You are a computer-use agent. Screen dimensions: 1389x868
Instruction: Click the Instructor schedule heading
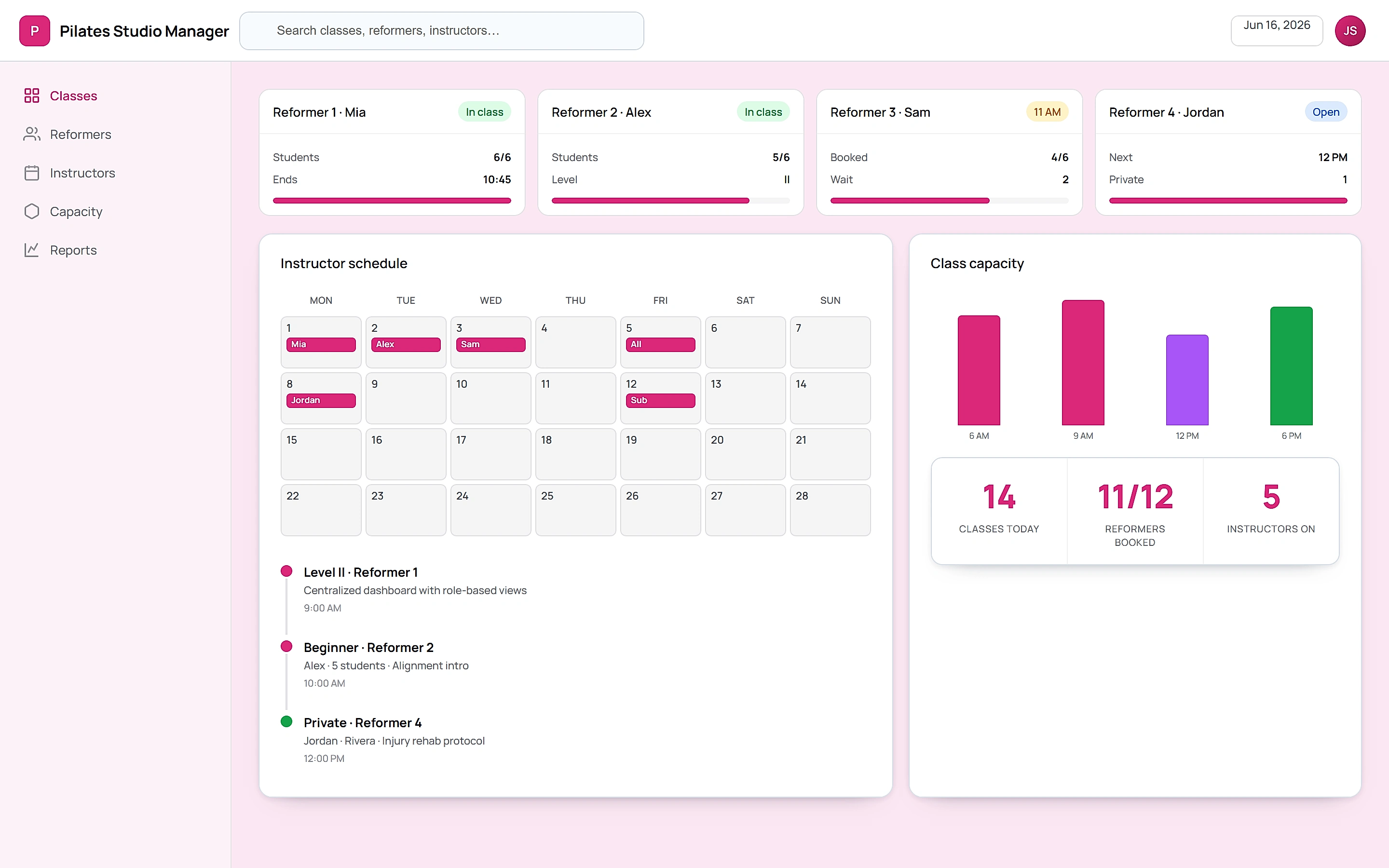[x=344, y=263]
